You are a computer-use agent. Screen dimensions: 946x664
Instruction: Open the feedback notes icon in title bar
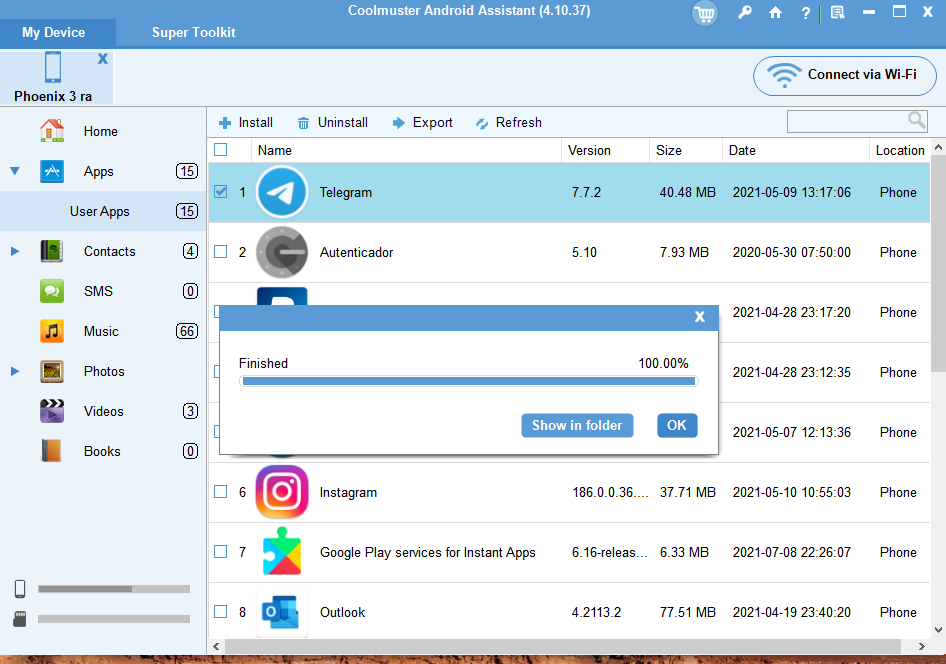coord(837,12)
